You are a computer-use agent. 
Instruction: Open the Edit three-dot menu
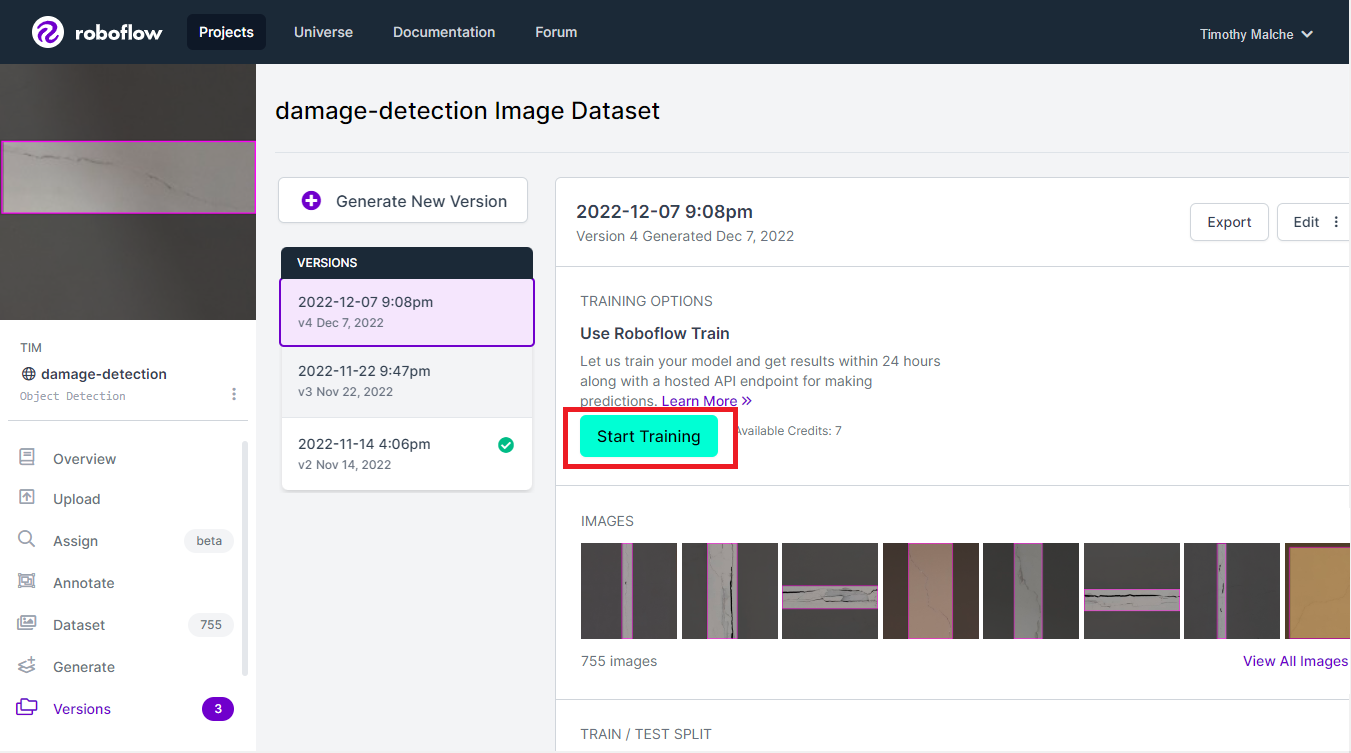[x=1336, y=222]
